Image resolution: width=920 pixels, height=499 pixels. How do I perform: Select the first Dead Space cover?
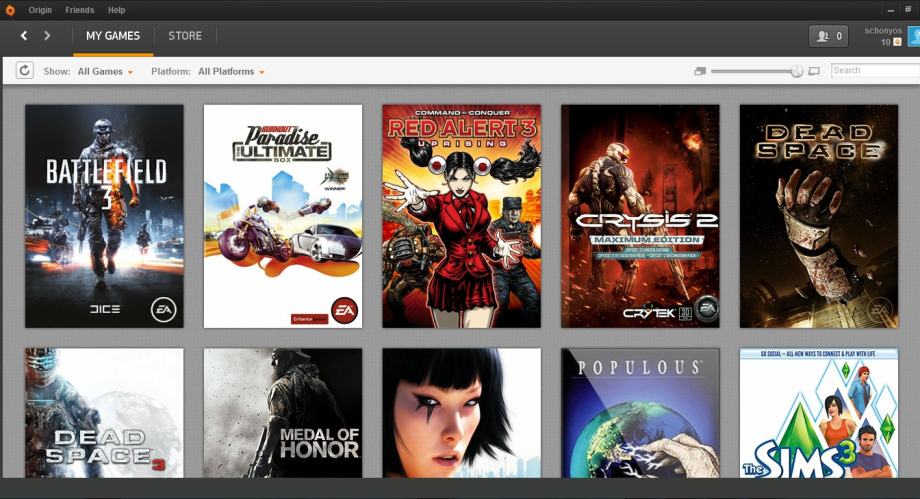click(x=818, y=216)
